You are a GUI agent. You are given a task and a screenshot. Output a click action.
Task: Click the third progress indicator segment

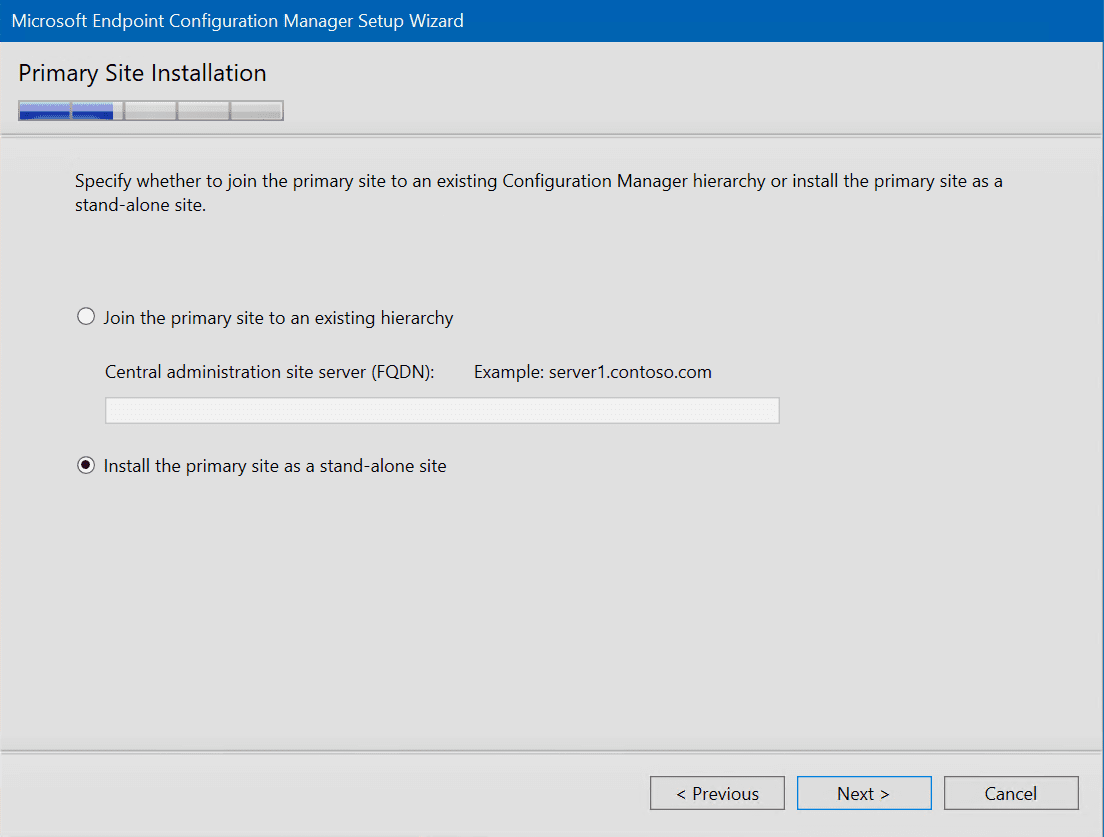click(x=148, y=110)
